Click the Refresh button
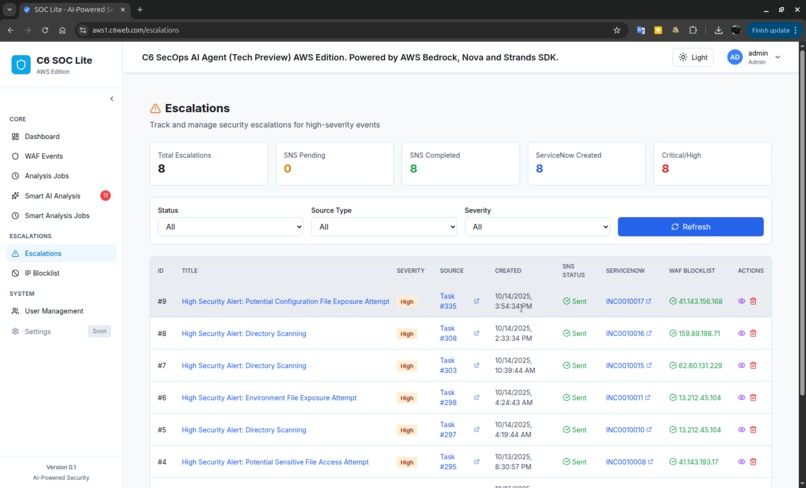 point(690,227)
